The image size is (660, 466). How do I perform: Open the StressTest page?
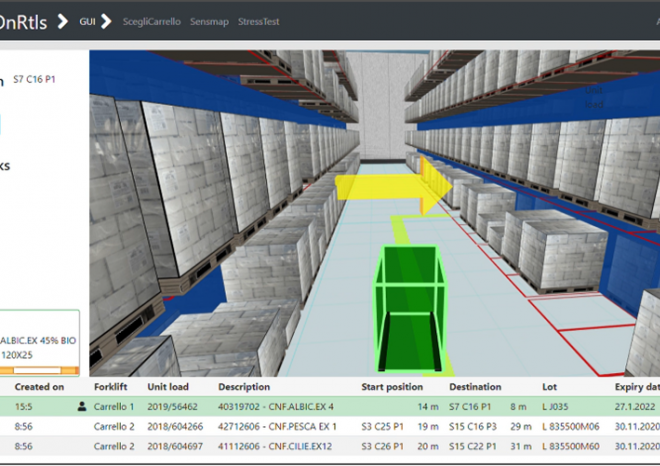260,20
